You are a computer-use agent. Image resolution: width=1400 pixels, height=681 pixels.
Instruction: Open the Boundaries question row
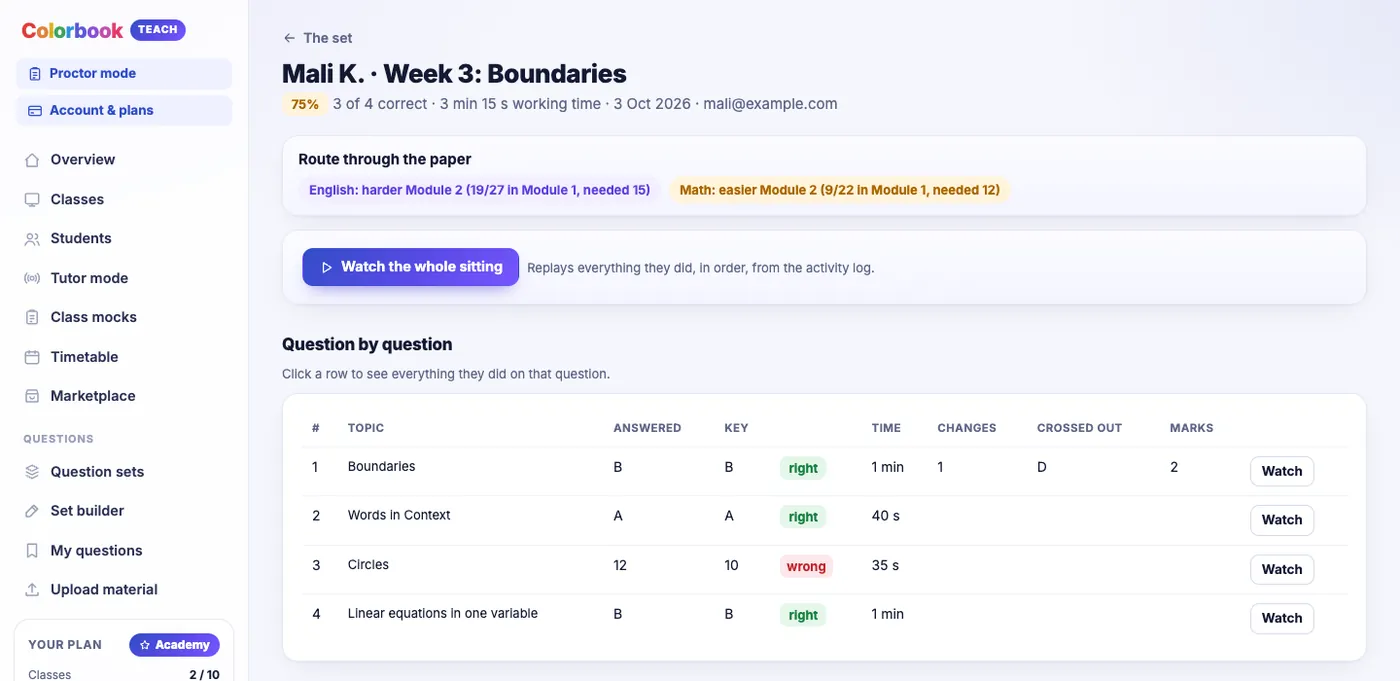point(824,471)
